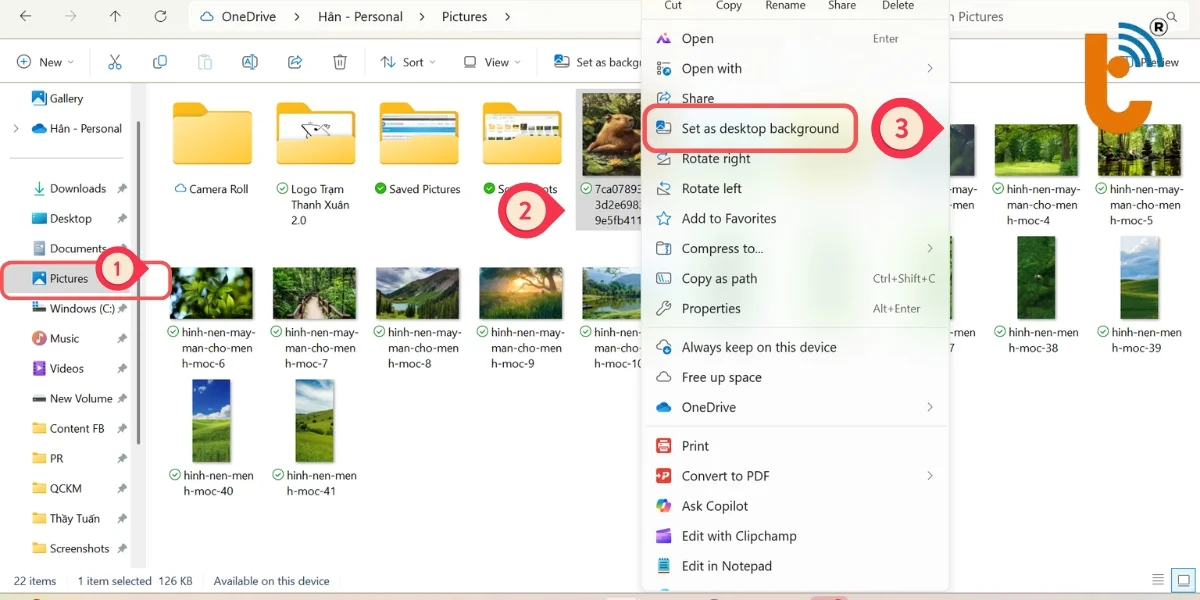Image resolution: width=1200 pixels, height=600 pixels.
Task: Click the Copy icon in toolbar
Action: 160,62
